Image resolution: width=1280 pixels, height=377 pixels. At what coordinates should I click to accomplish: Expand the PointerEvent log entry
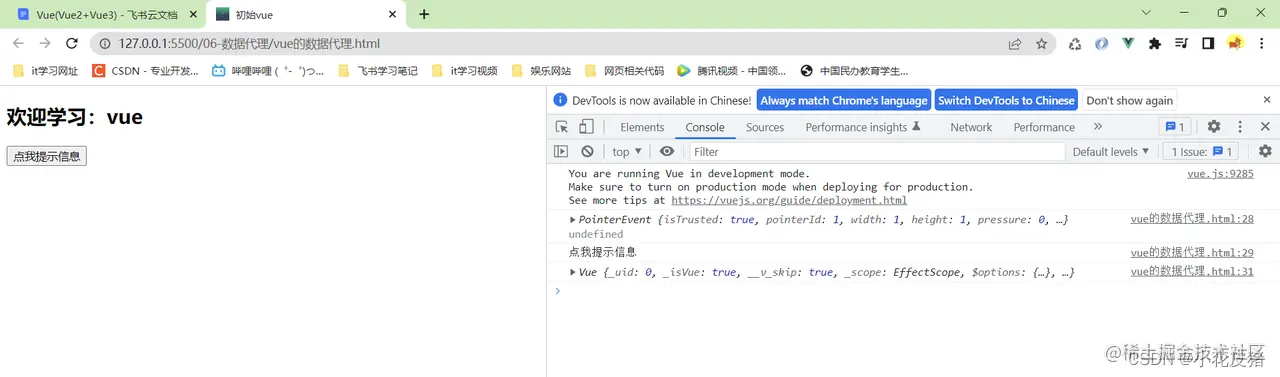click(573, 219)
